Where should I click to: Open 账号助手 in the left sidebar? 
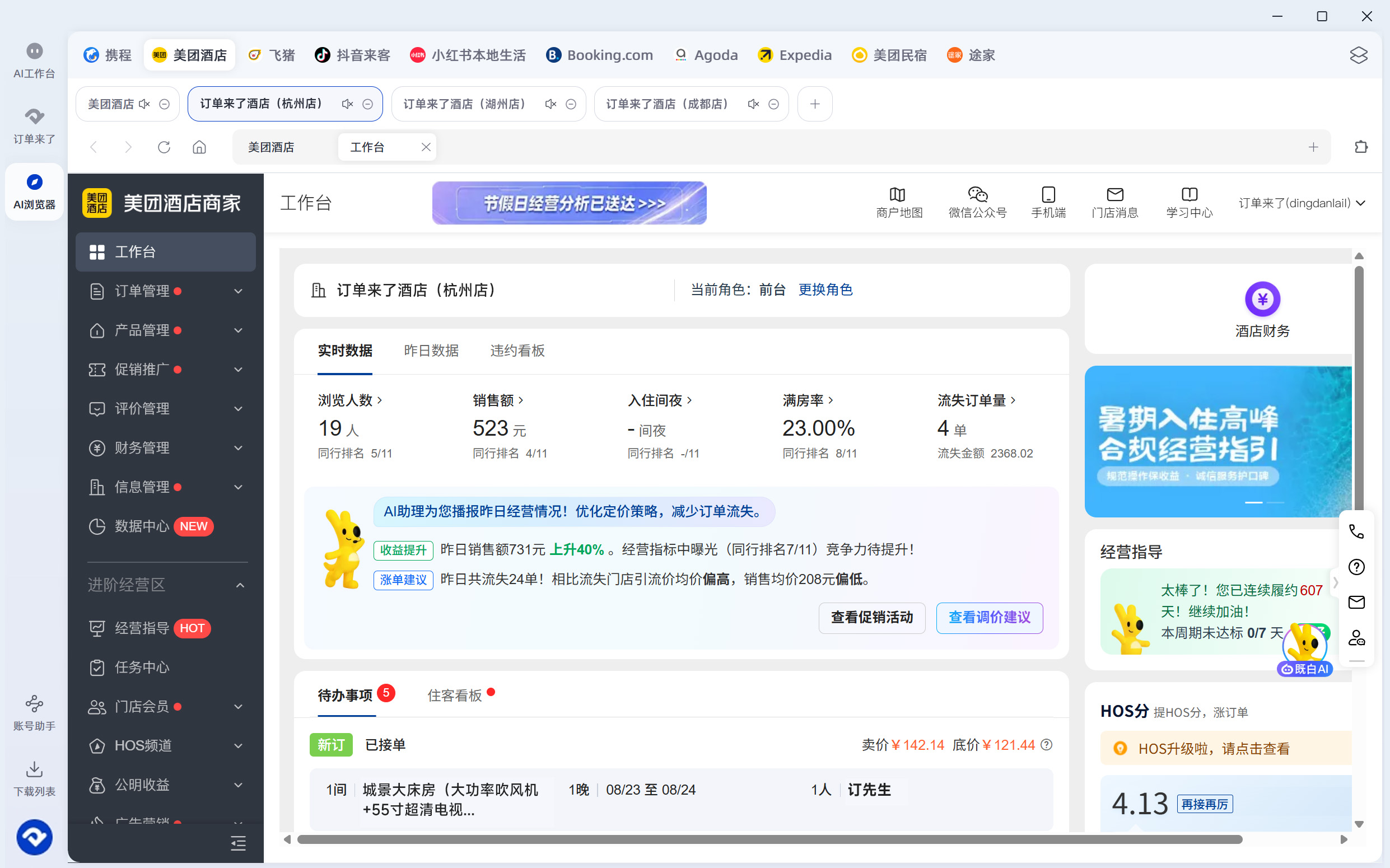[35, 713]
